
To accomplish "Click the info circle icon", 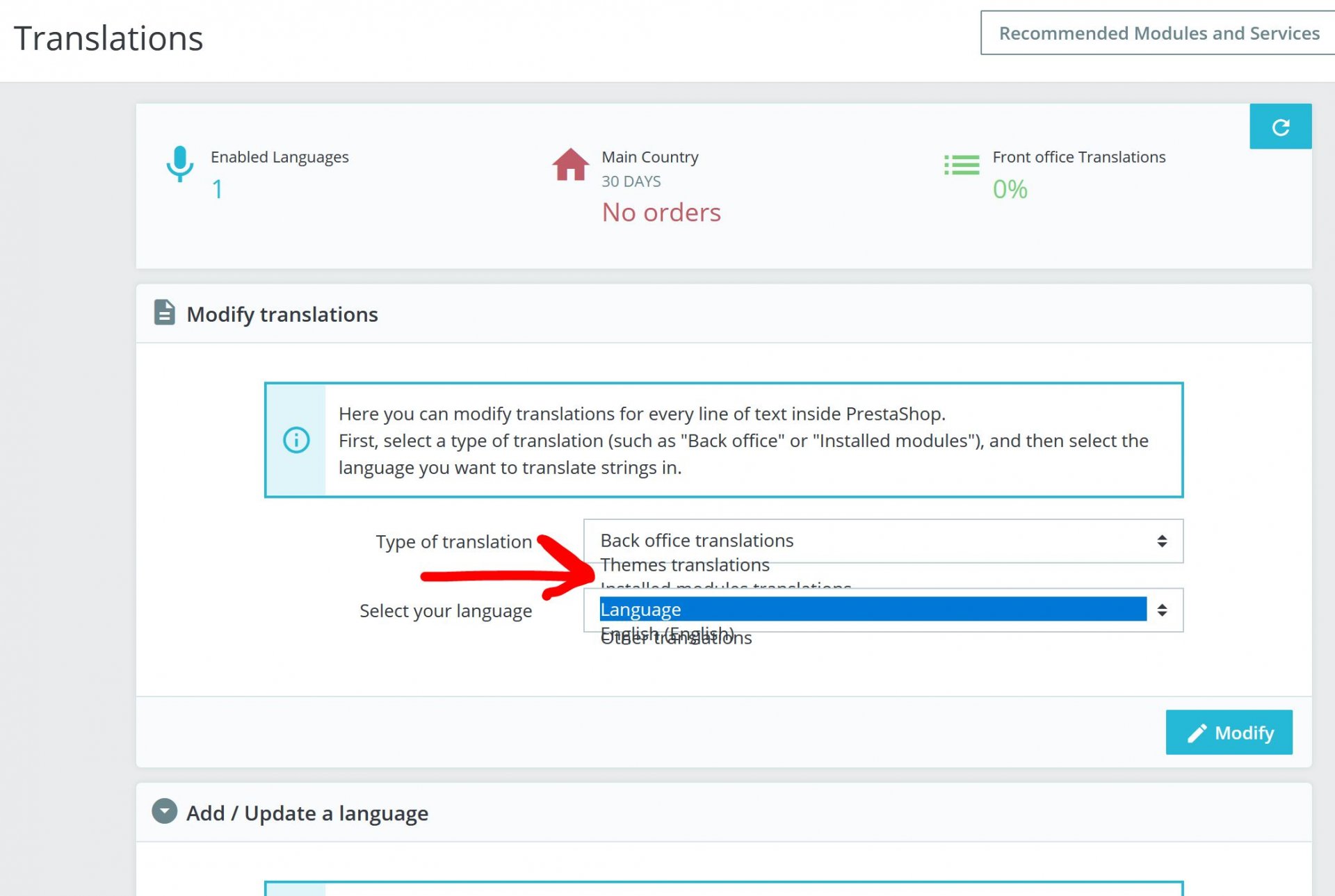I will (x=296, y=440).
